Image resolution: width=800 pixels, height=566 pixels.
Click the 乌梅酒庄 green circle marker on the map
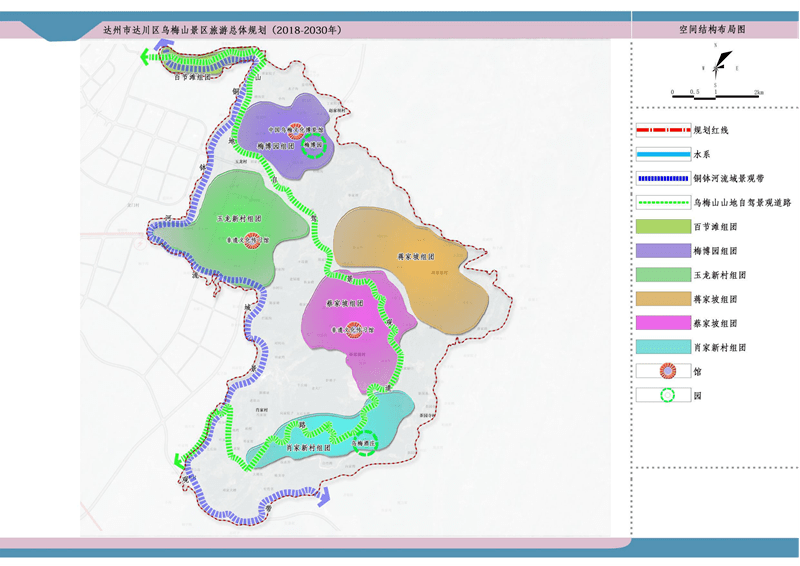(367, 443)
